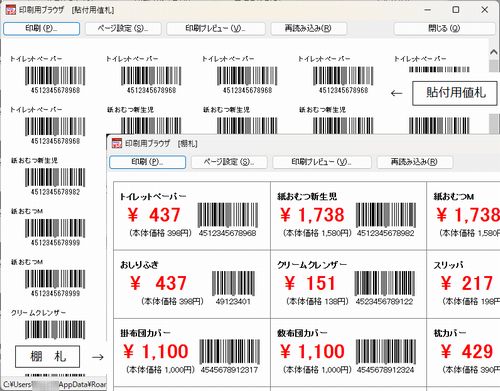Click the 紙おむつM shelf tag name
Viewport: 500px width, 391px height.
pos(454,197)
